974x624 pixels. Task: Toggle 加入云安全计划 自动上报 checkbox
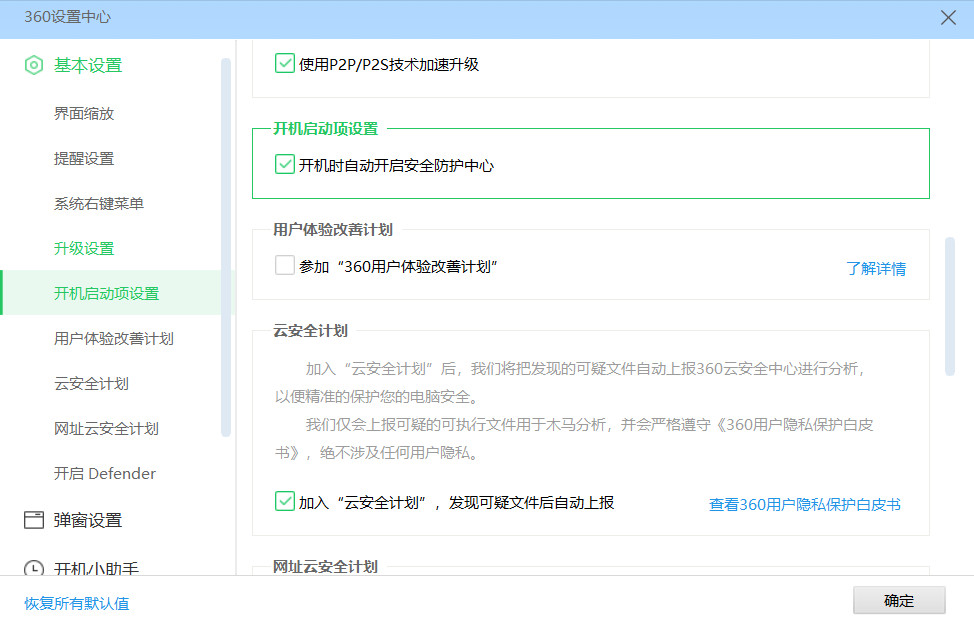click(x=284, y=501)
